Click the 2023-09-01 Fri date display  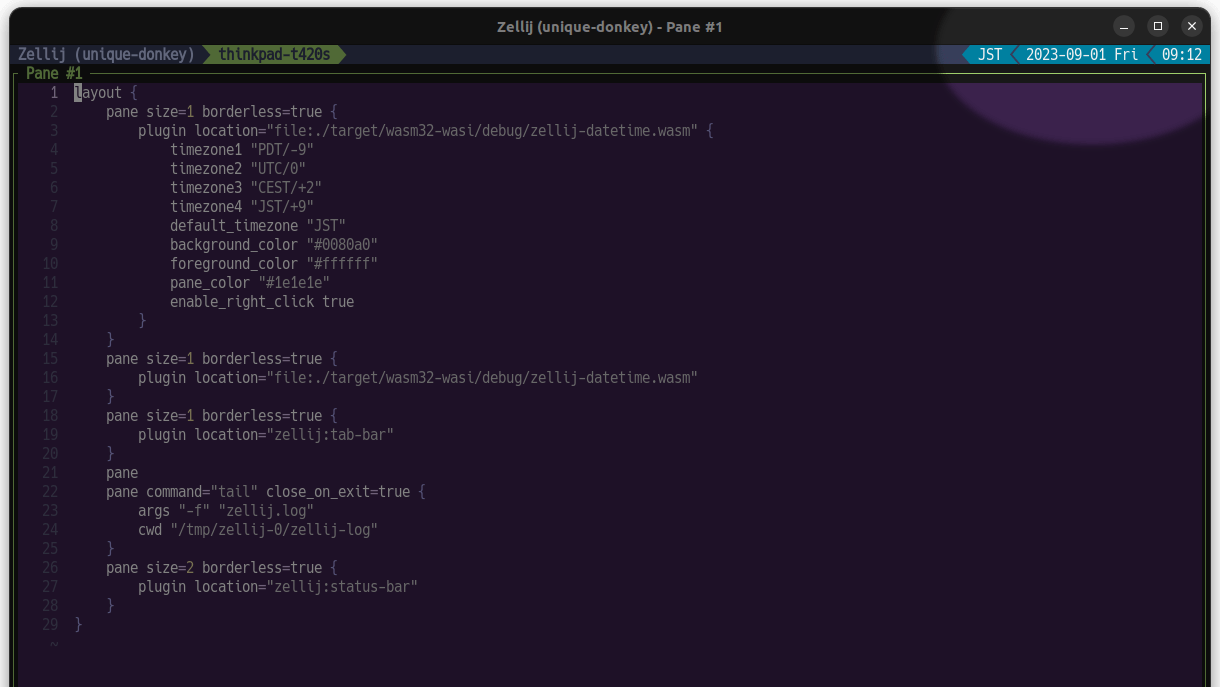click(1081, 55)
